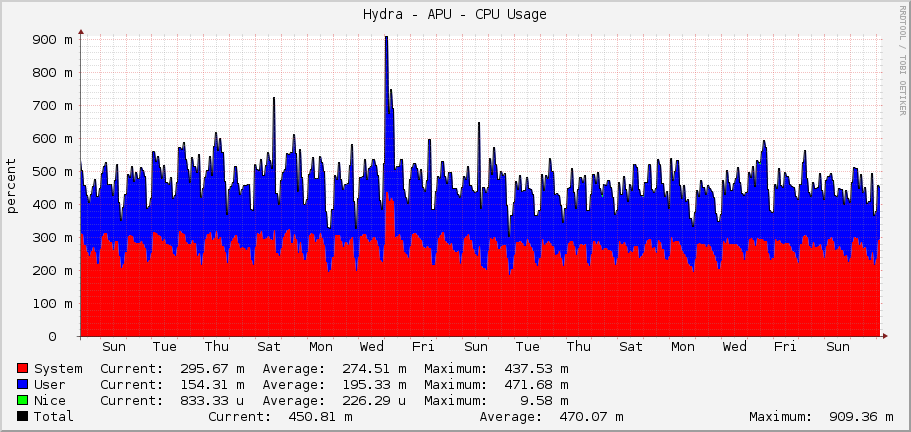
Task: Click the 'User' legend label
Action: [50, 384]
